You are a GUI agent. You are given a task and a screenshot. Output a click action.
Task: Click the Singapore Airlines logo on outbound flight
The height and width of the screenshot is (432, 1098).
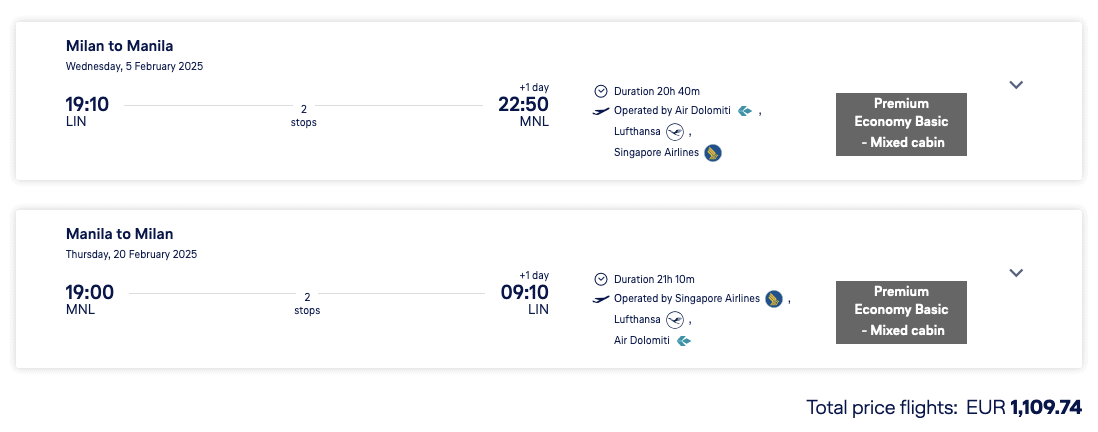[712, 153]
